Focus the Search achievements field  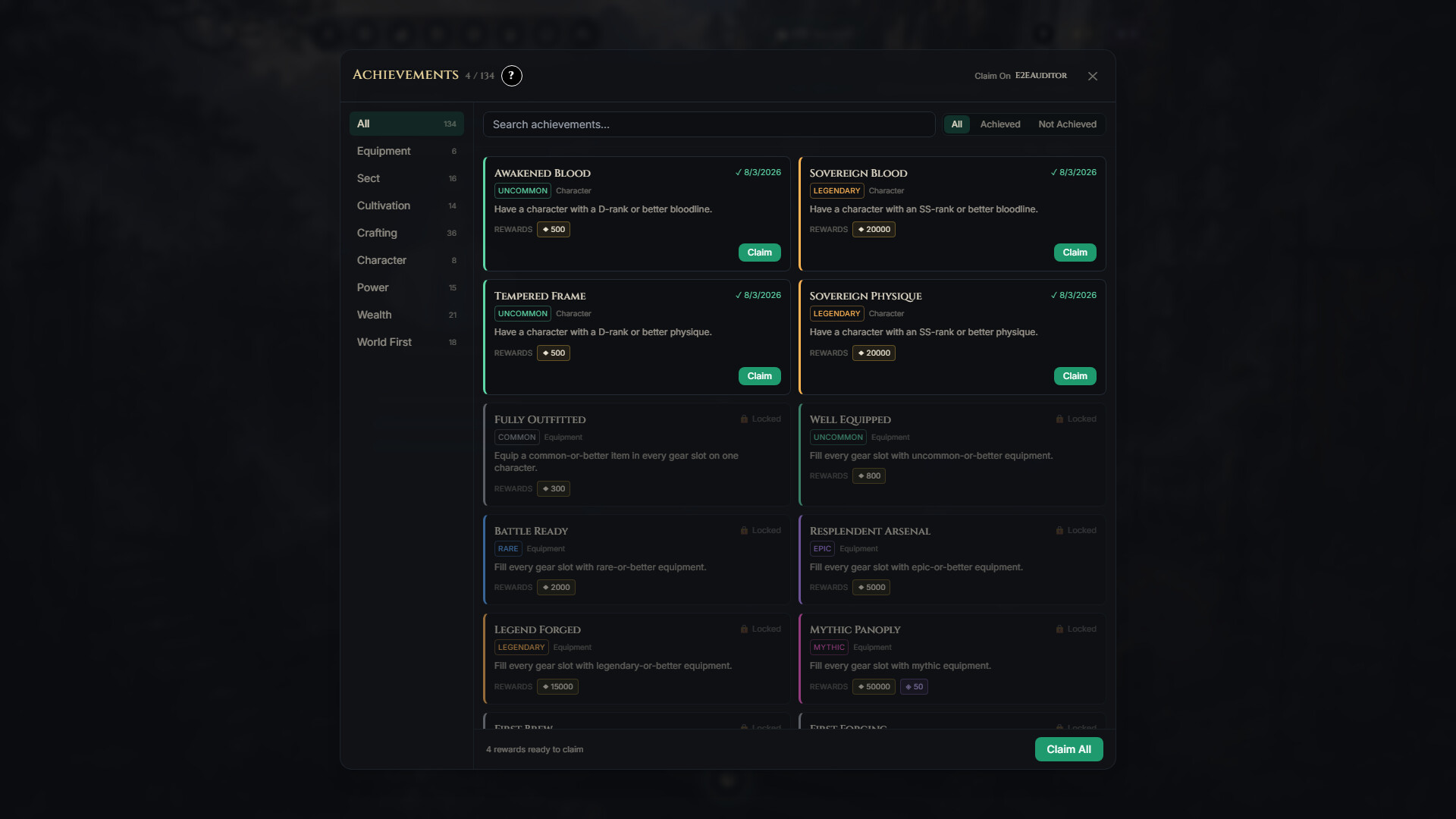709,124
